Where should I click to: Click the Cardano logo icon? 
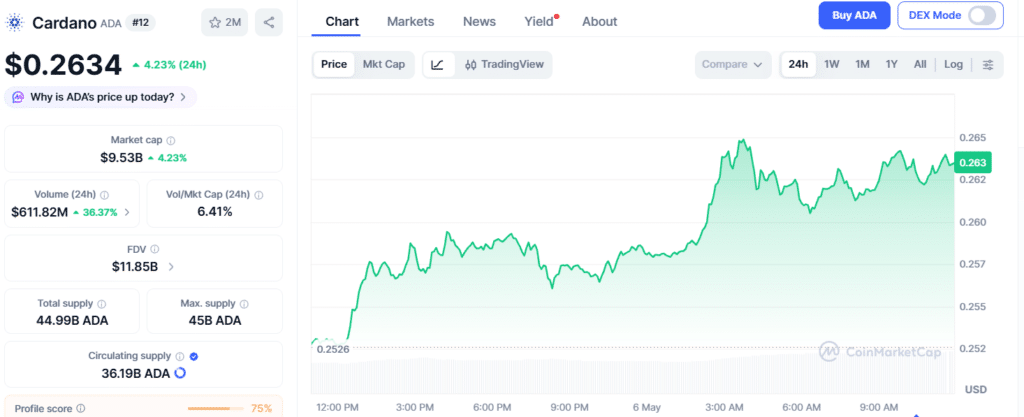[14, 22]
